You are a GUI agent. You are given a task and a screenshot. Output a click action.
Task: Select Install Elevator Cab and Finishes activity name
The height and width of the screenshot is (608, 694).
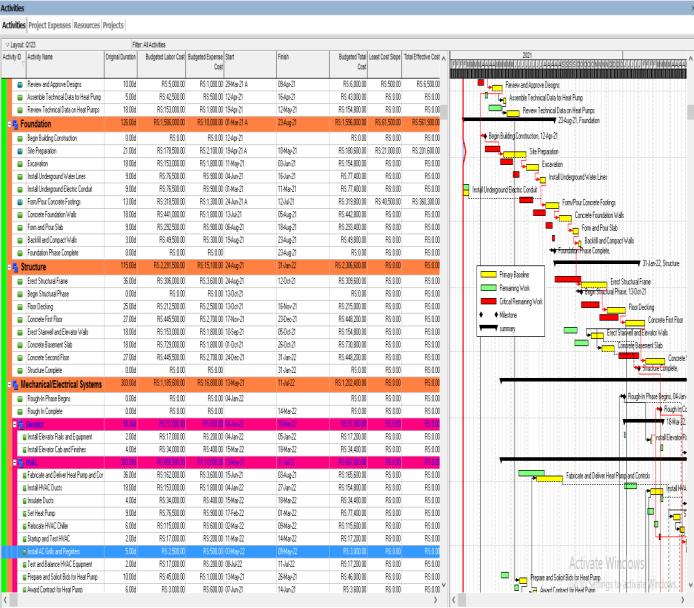click(x=57, y=450)
